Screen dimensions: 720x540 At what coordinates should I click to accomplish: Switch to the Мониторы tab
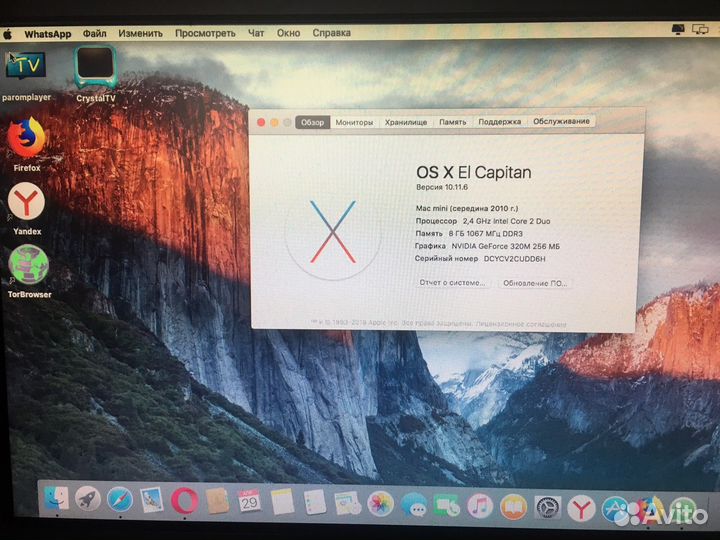[x=354, y=122]
